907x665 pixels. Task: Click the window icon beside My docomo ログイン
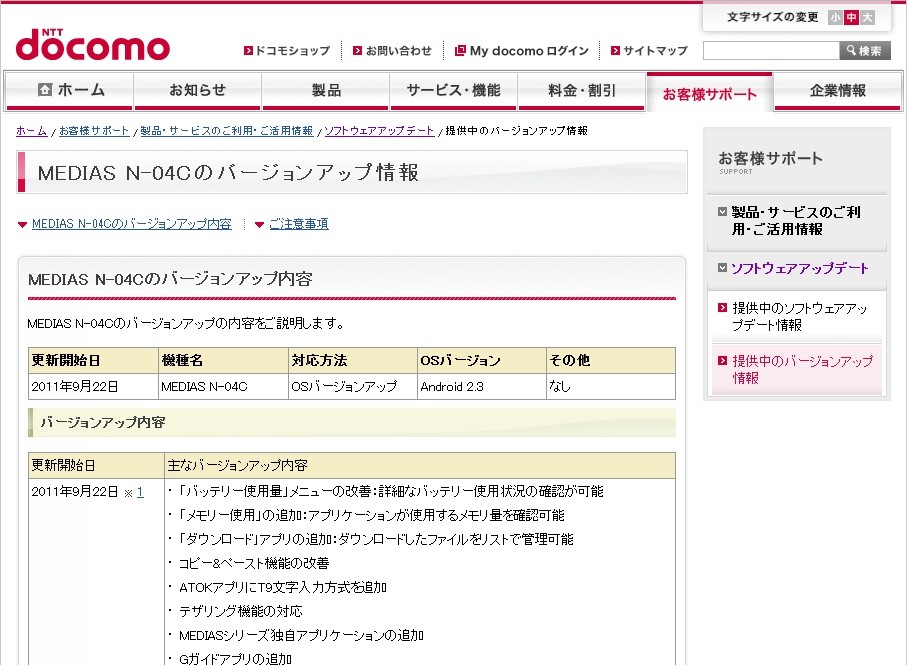click(460, 51)
